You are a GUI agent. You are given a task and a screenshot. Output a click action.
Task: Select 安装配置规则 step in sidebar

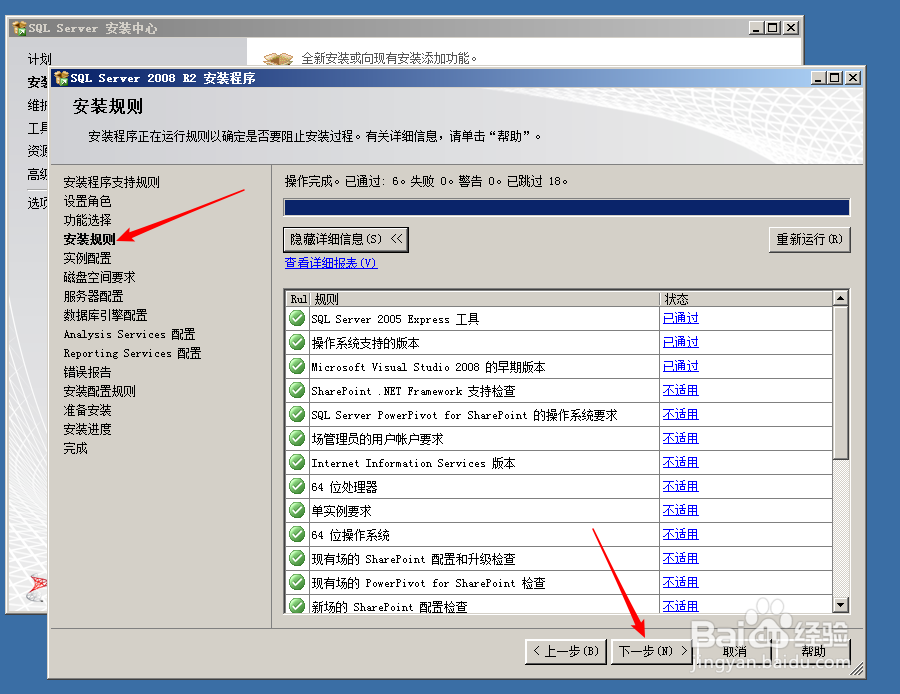(99, 391)
